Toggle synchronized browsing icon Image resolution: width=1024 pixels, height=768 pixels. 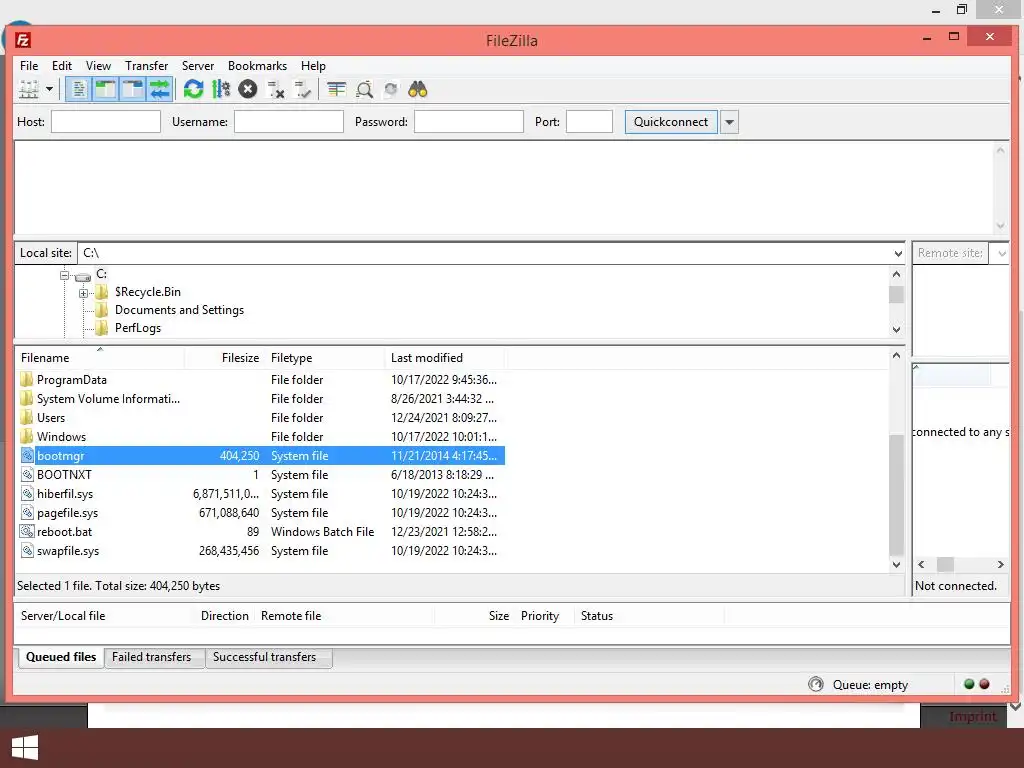coord(391,89)
